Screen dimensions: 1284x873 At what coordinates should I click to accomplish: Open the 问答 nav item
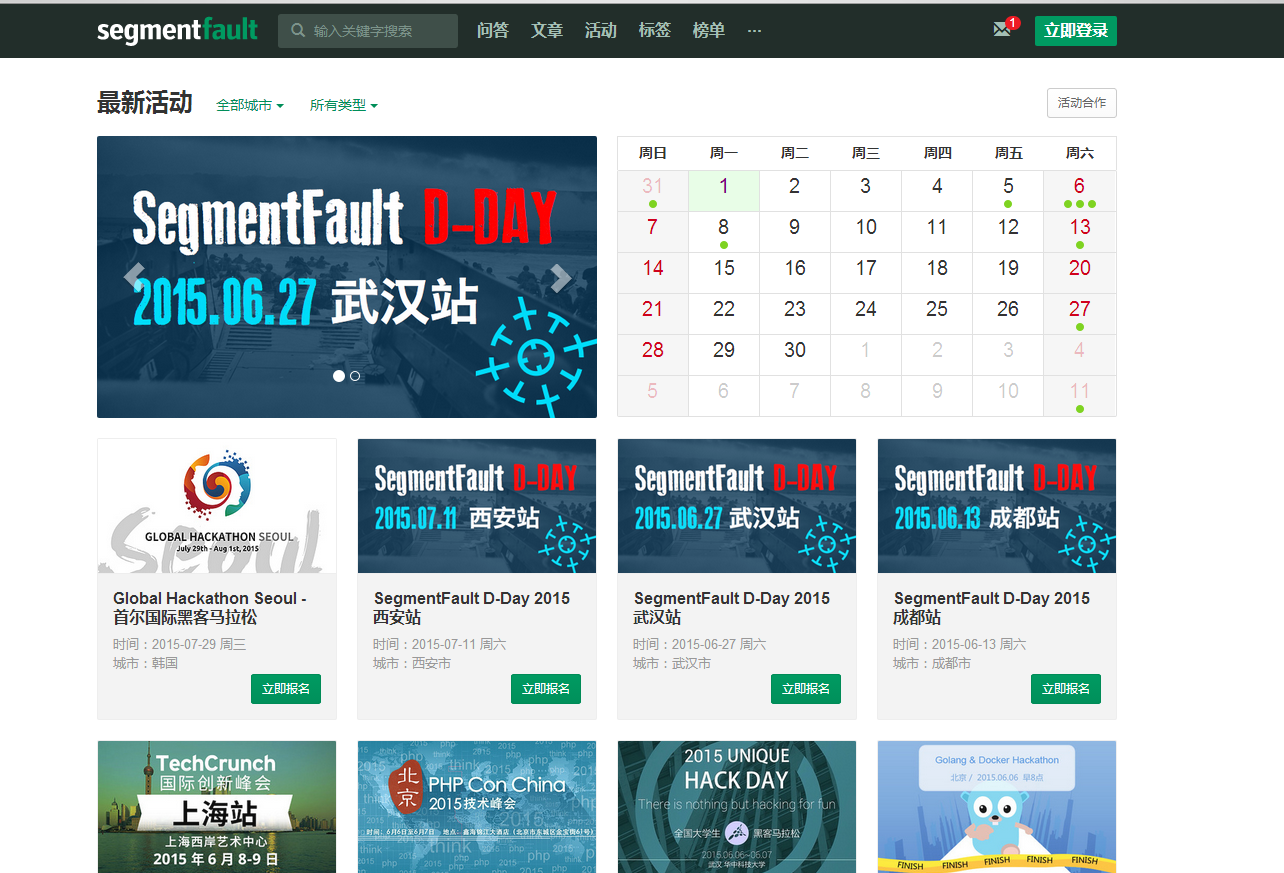493,31
